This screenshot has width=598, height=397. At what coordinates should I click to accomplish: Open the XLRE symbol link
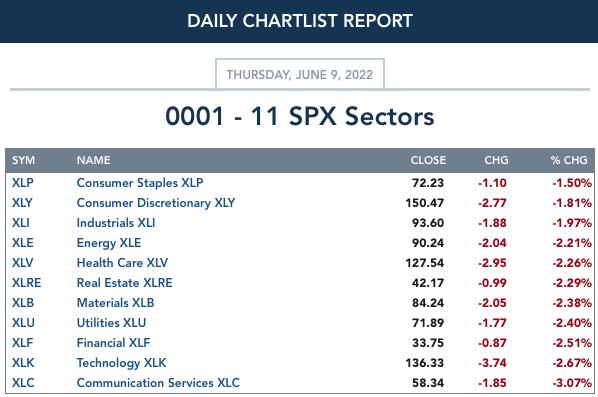tap(26, 283)
